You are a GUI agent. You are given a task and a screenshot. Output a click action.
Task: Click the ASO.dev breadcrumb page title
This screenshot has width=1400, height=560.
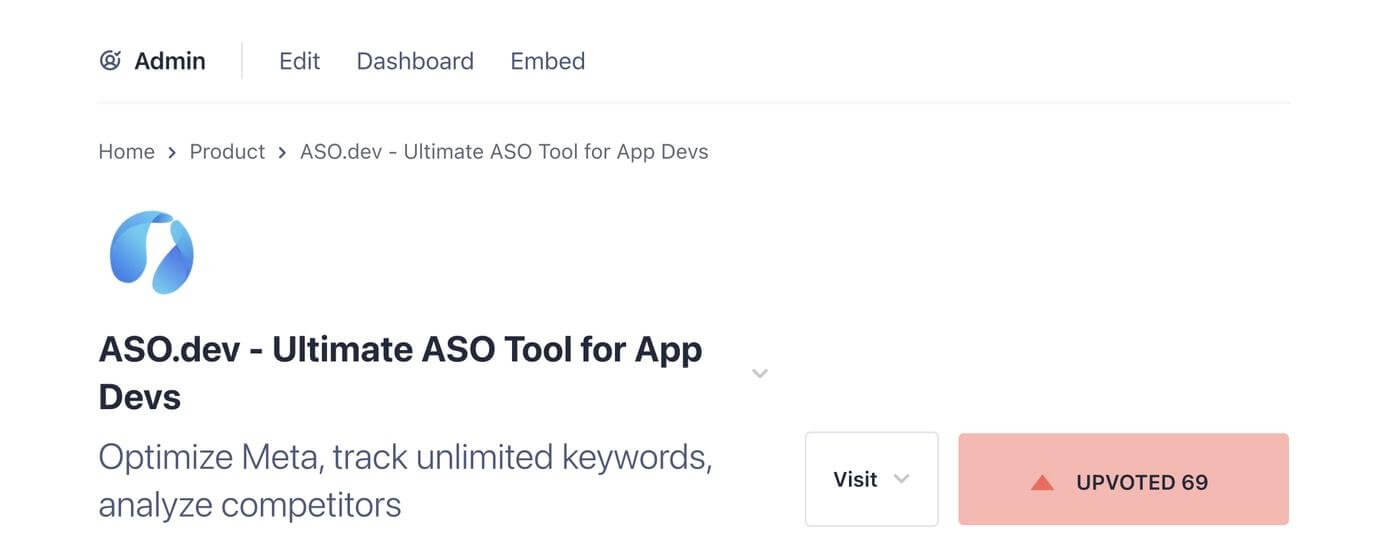(504, 152)
